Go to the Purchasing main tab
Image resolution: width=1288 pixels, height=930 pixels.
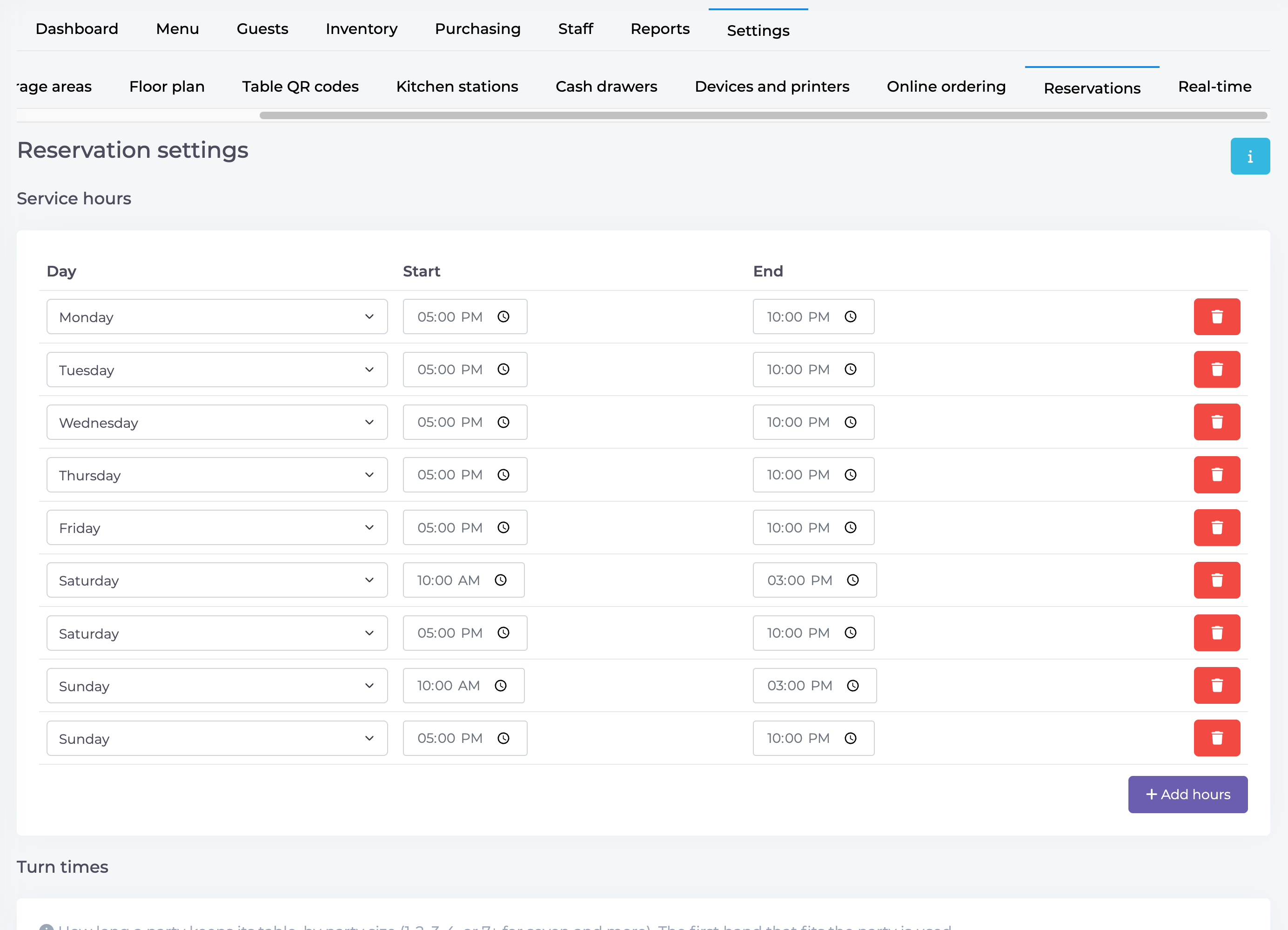tap(477, 29)
